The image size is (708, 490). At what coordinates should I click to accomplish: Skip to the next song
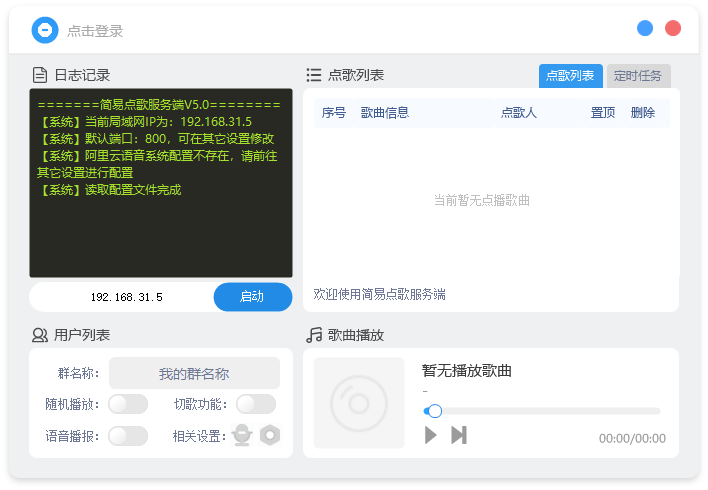click(x=459, y=435)
